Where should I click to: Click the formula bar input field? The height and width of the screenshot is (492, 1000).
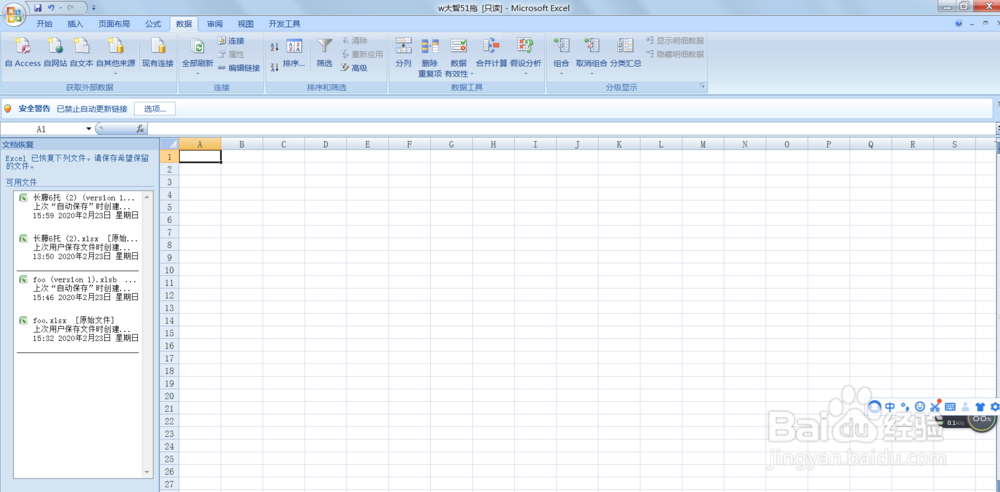[571, 129]
